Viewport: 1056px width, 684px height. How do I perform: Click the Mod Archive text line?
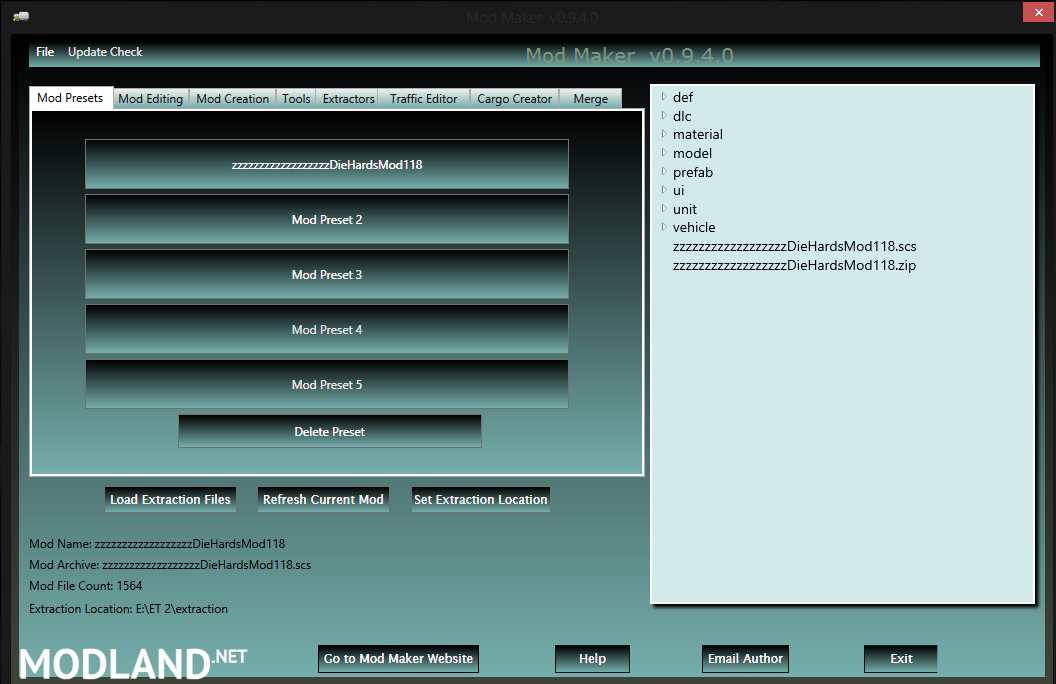[x=170, y=565]
